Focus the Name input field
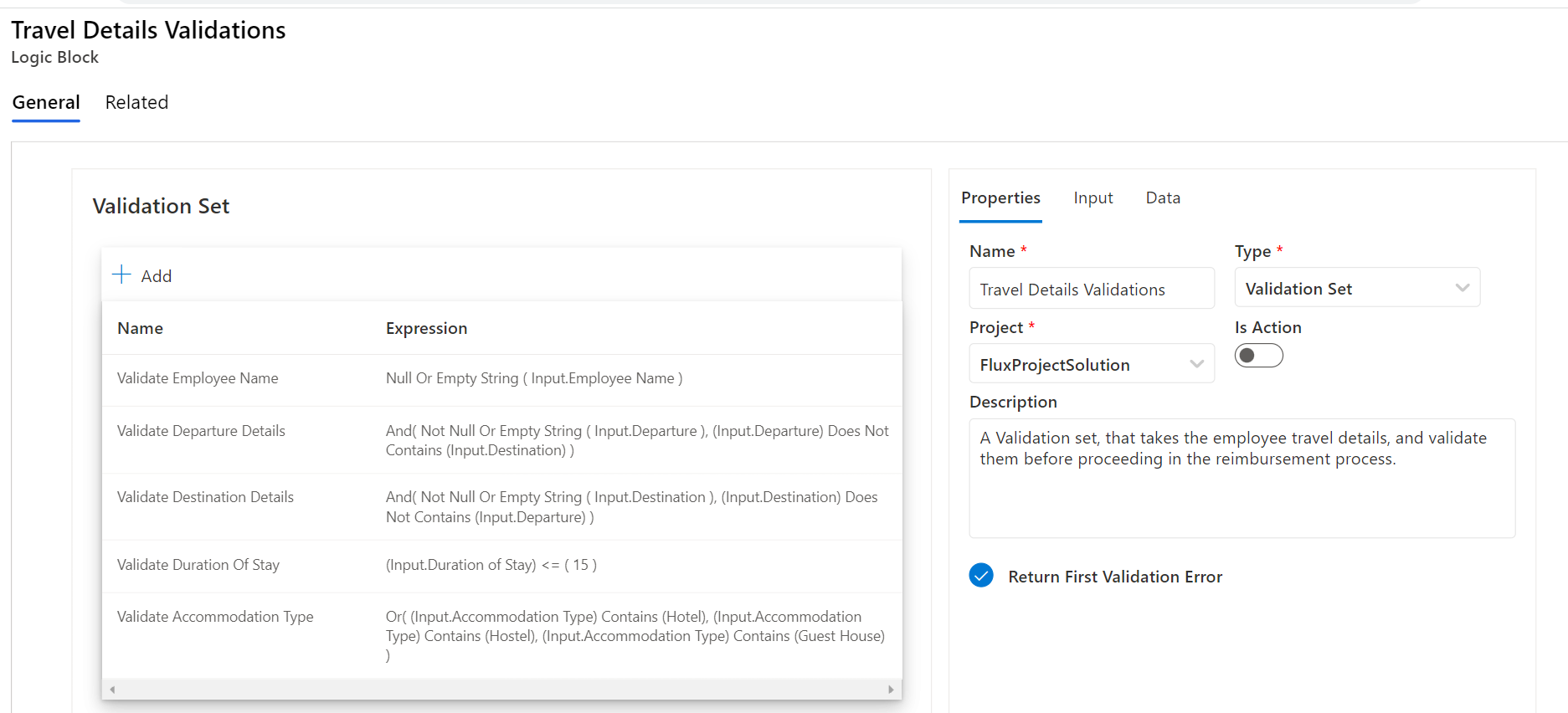Screen dimensions: 1568x713 point(1092,289)
